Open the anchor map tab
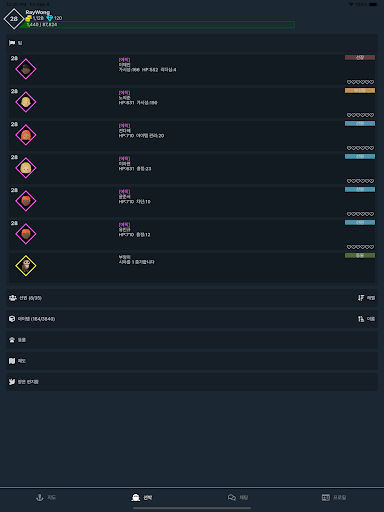384x512 pixels. pyautogui.click(x=46, y=497)
